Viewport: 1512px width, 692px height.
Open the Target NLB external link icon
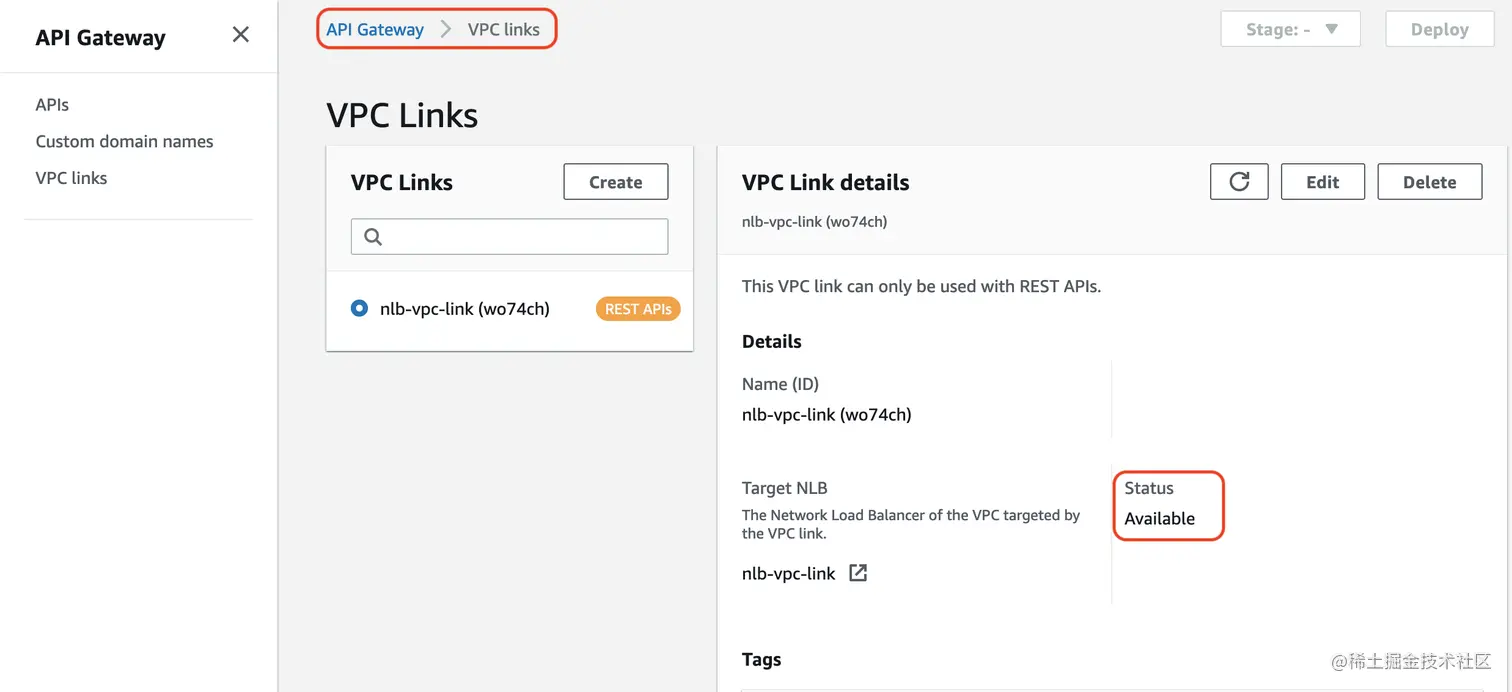(858, 573)
